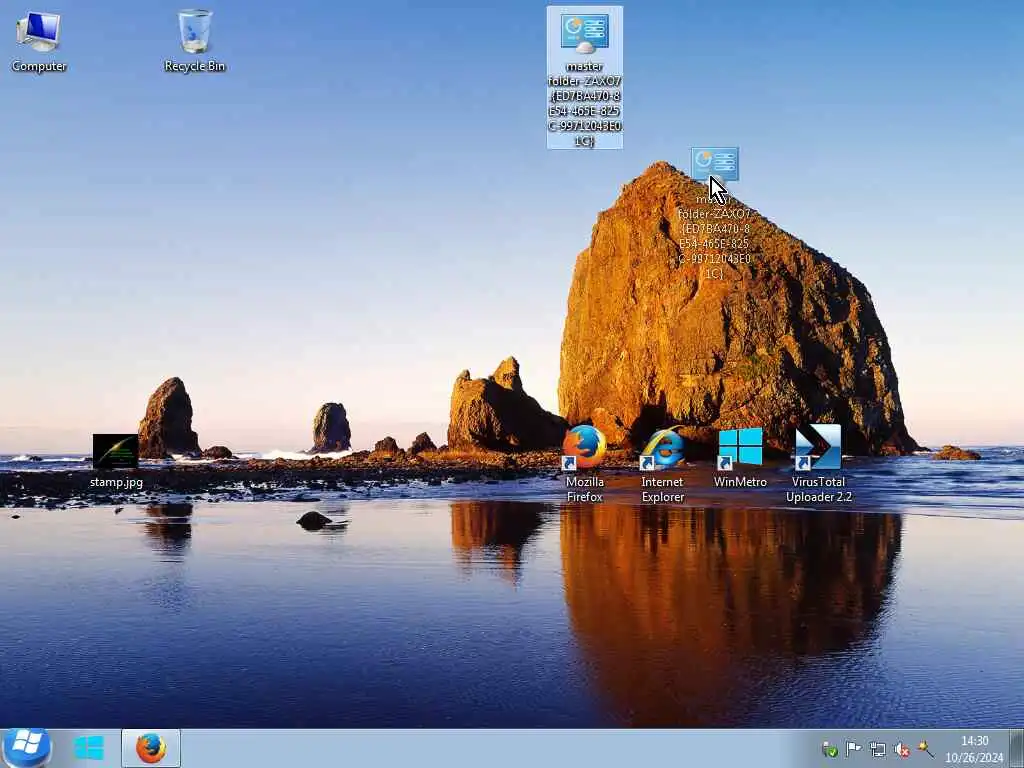This screenshot has height=768, width=1024.
Task: Select the selected master folder-ZAXO7 icon
Action: [584, 77]
